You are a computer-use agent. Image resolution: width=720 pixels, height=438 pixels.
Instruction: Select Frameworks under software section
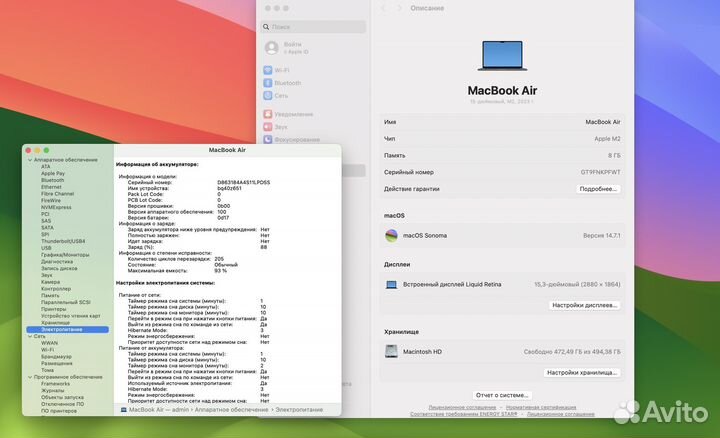pyautogui.click(x=56, y=384)
